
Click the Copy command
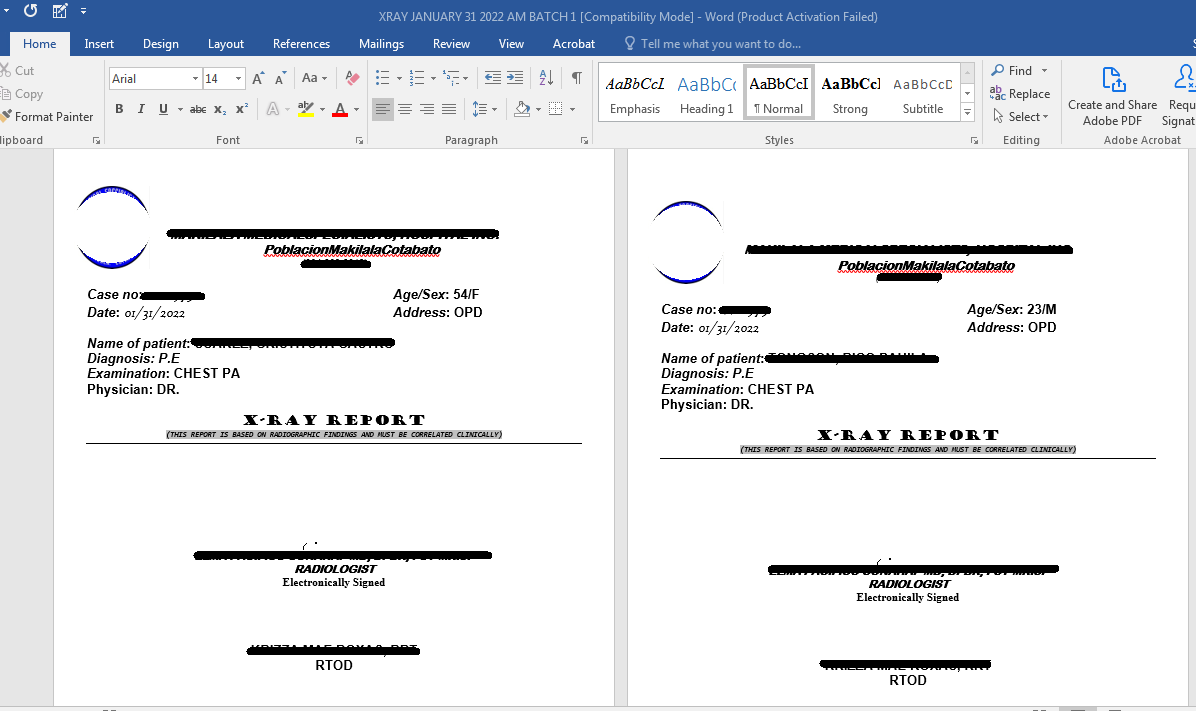coord(22,94)
